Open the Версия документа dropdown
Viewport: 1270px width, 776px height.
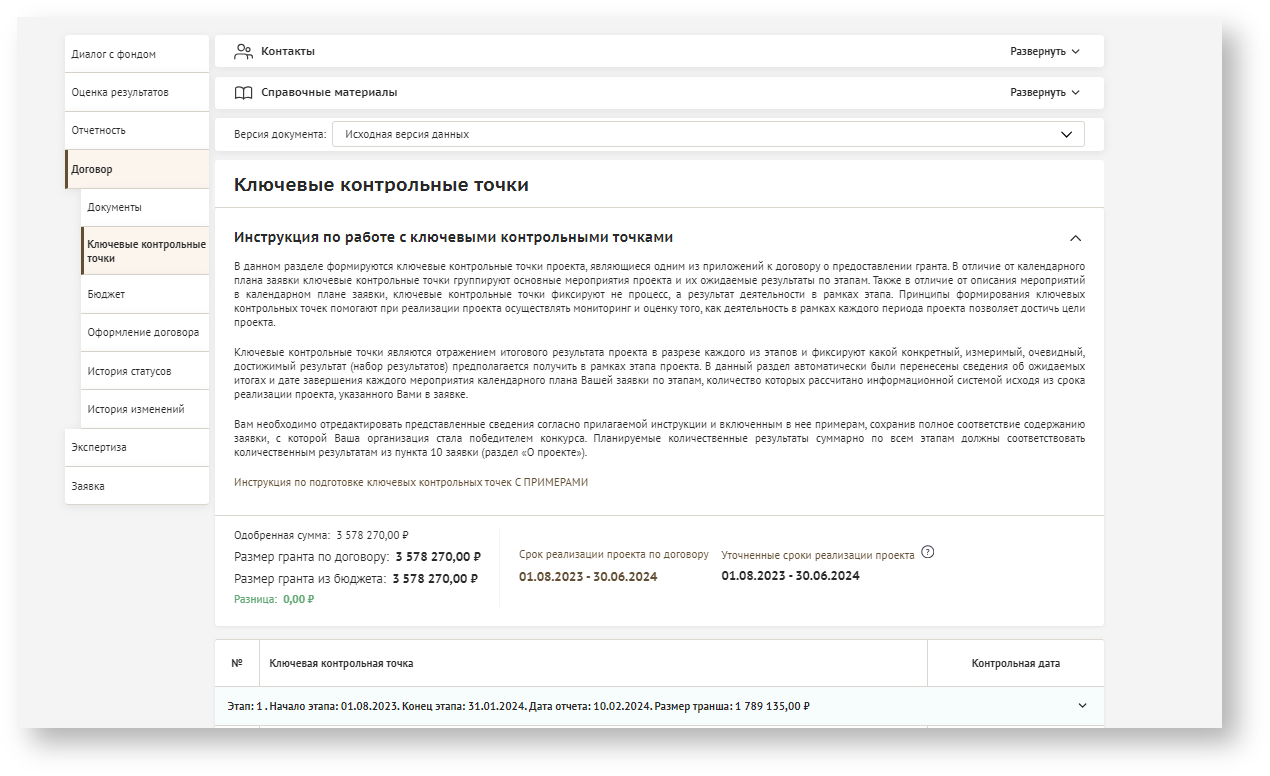coord(707,134)
